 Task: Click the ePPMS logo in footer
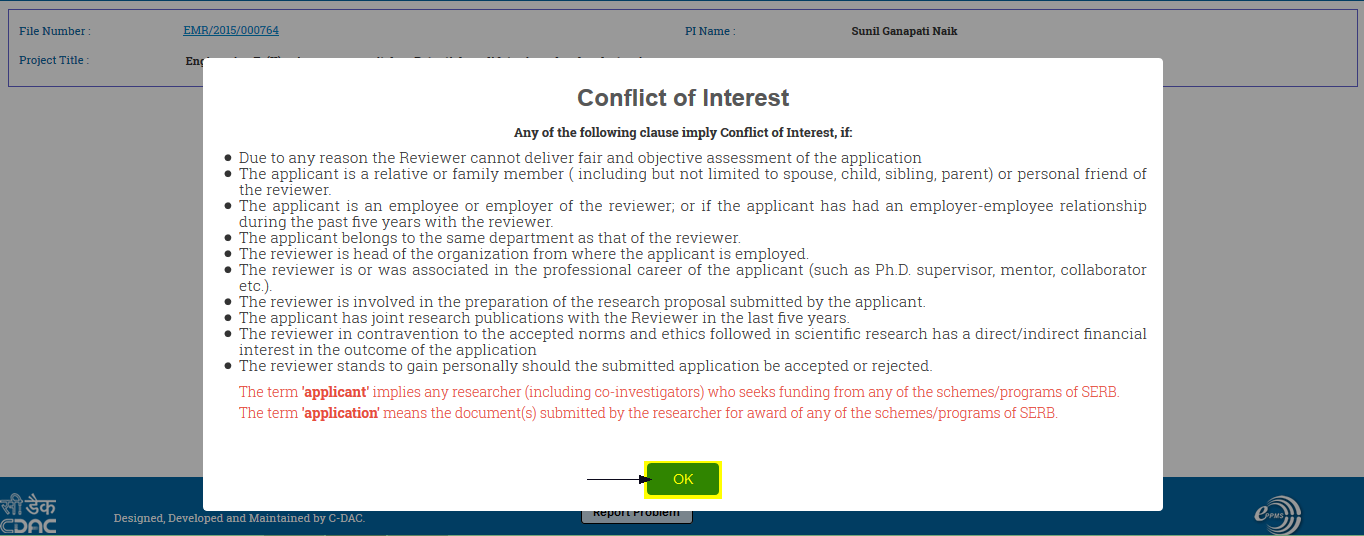click(1277, 515)
